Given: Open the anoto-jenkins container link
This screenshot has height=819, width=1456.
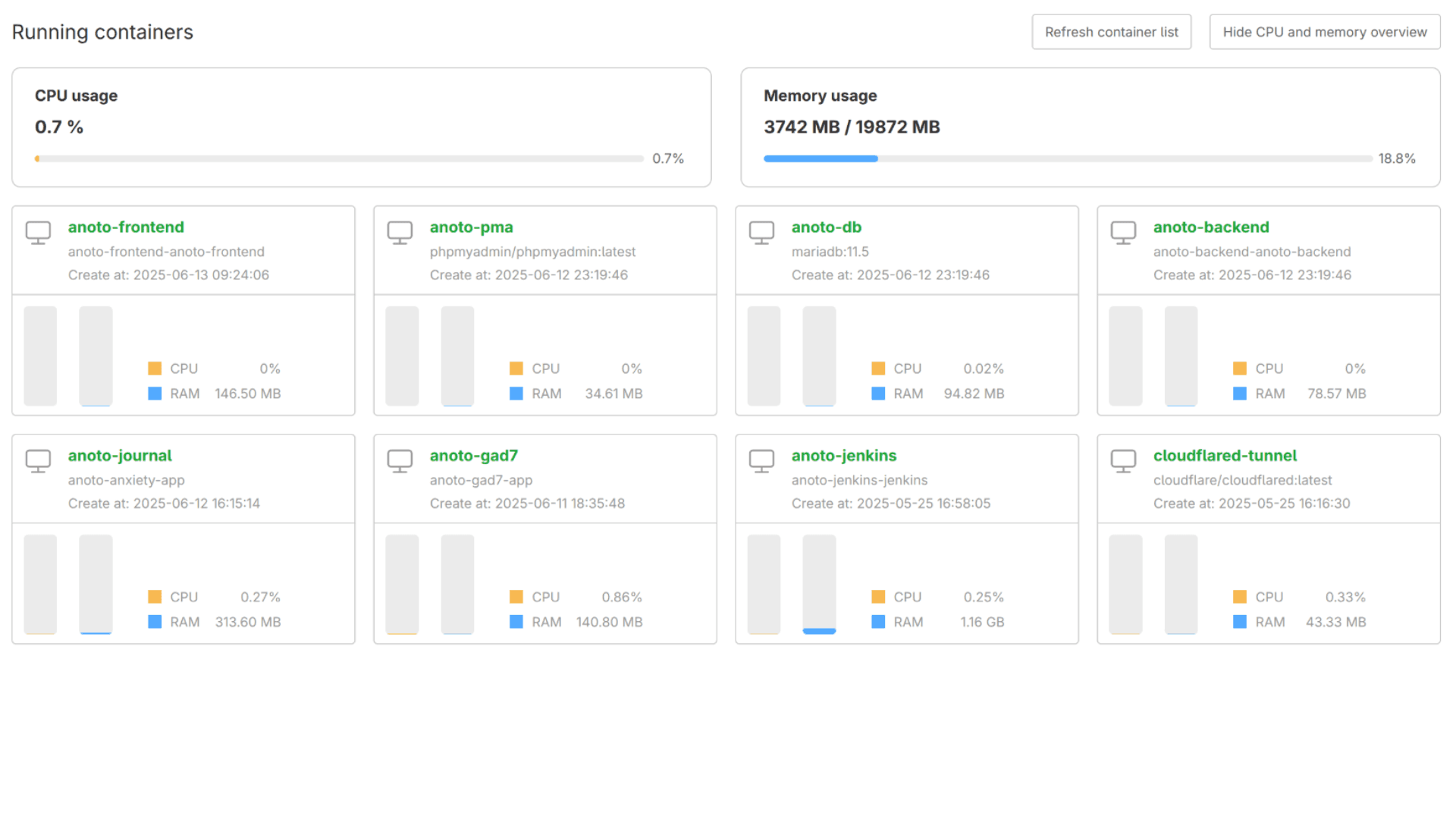Looking at the screenshot, I should pyautogui.click(x=843, y=455).
